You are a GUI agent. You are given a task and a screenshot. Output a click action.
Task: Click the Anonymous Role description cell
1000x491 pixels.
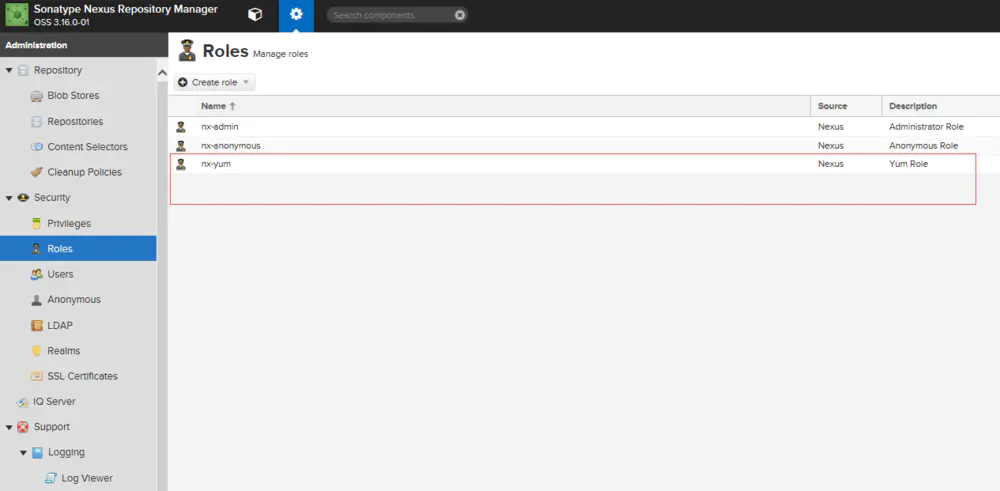click(923, 145)
